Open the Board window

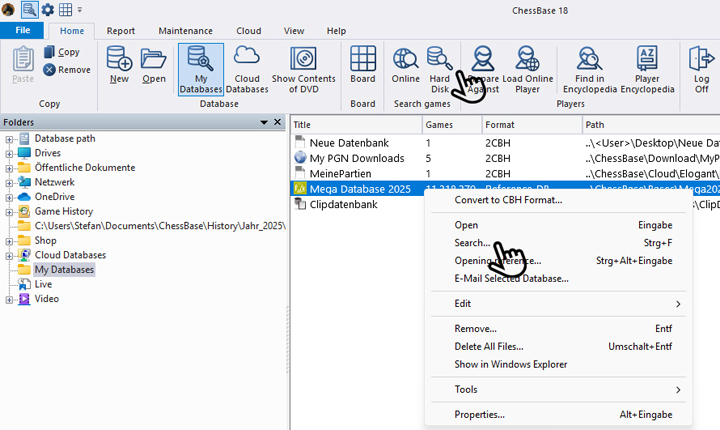363,65
